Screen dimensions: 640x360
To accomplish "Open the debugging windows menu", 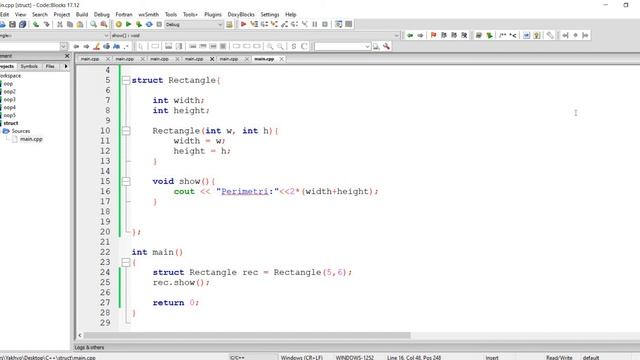I will [x=338, y=24].
